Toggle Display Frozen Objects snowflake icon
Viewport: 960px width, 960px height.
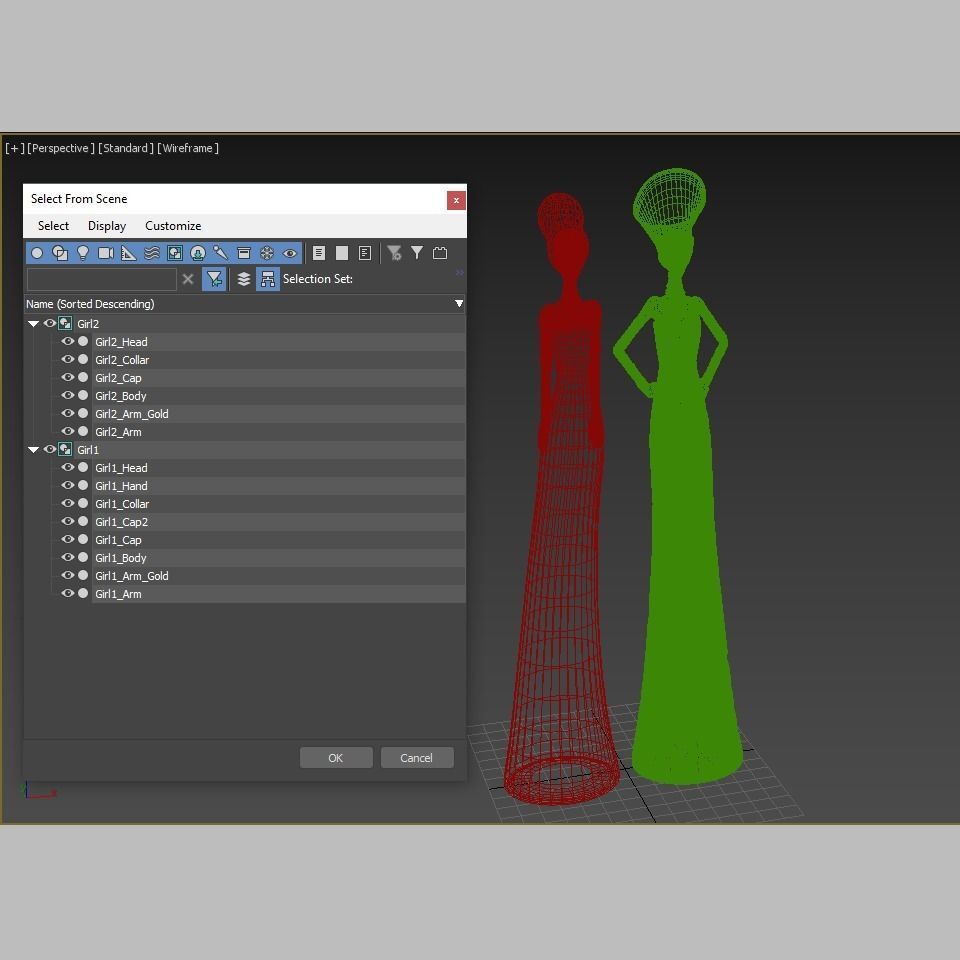(x=266, y=253)
